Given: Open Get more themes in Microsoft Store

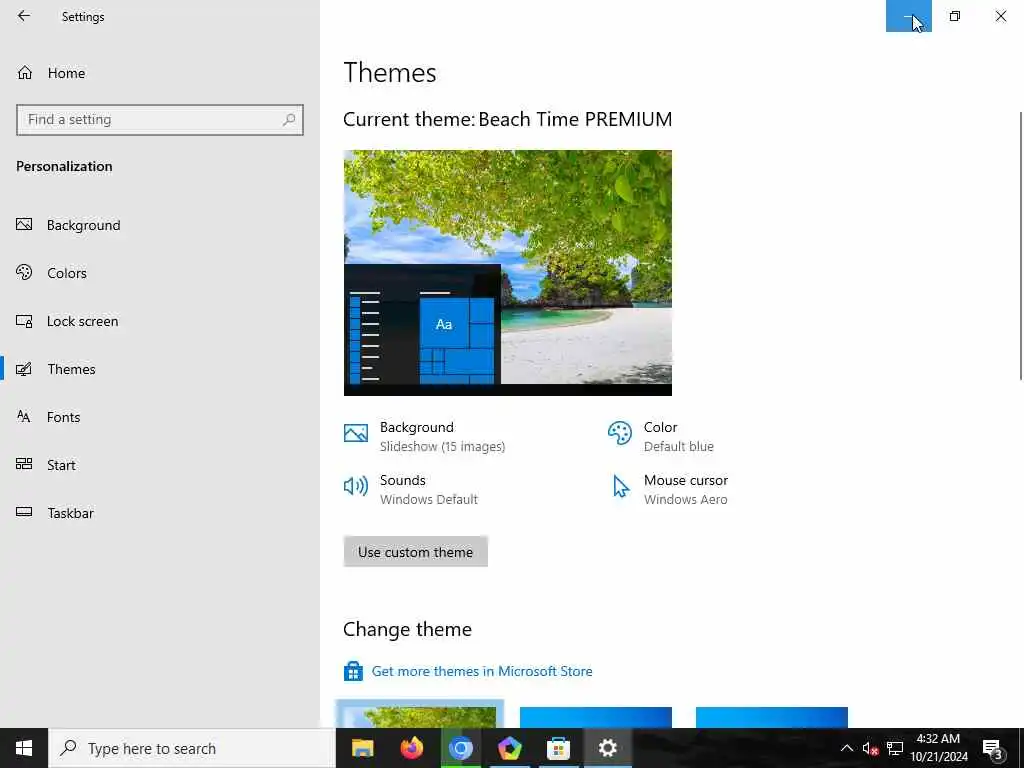Looking at the screenshot, I should pyautogui.click(x=482, y=671).
